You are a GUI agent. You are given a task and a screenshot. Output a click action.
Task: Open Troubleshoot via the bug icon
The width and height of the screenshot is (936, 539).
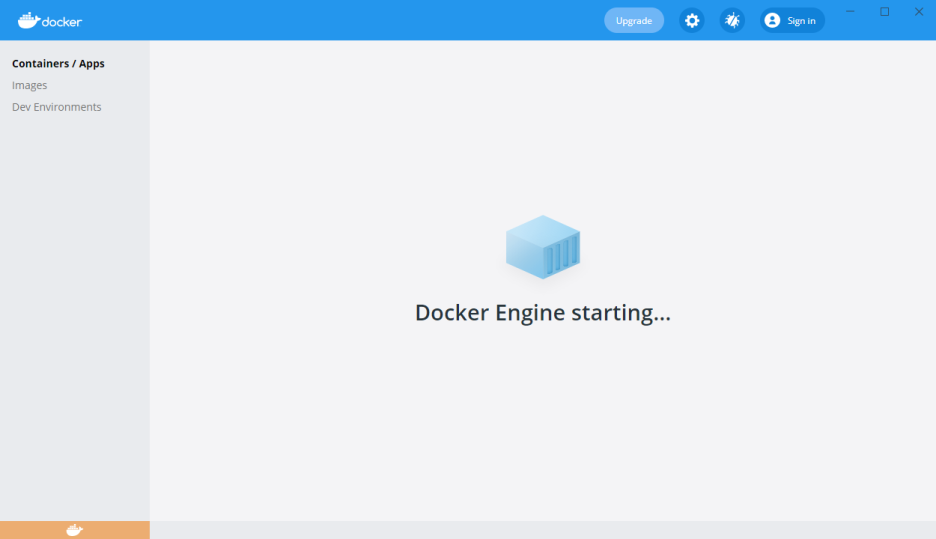[x=732, y=20]
